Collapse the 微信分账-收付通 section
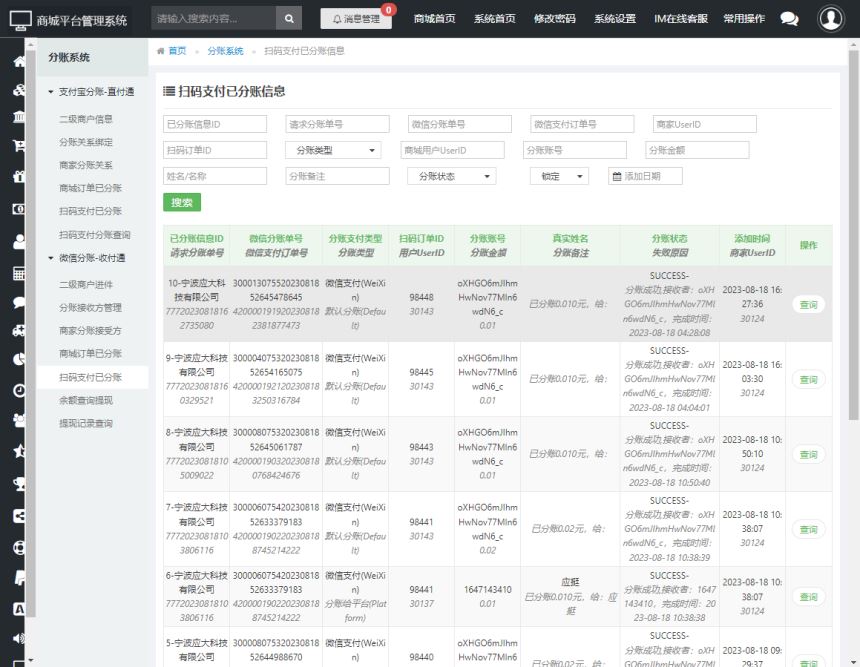860x667 pixels. click(87, 258)
